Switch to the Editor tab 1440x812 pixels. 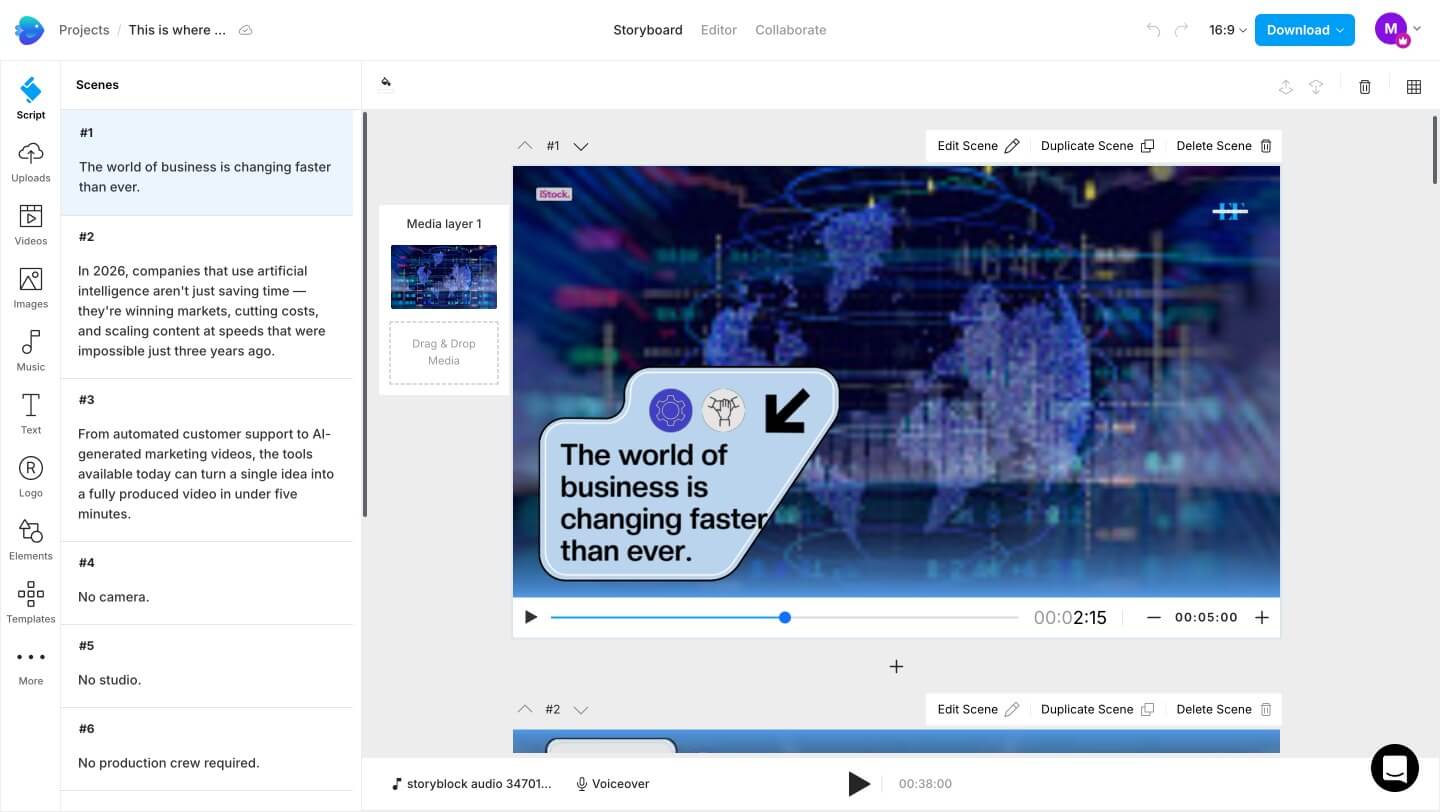(x=719, y=30)
